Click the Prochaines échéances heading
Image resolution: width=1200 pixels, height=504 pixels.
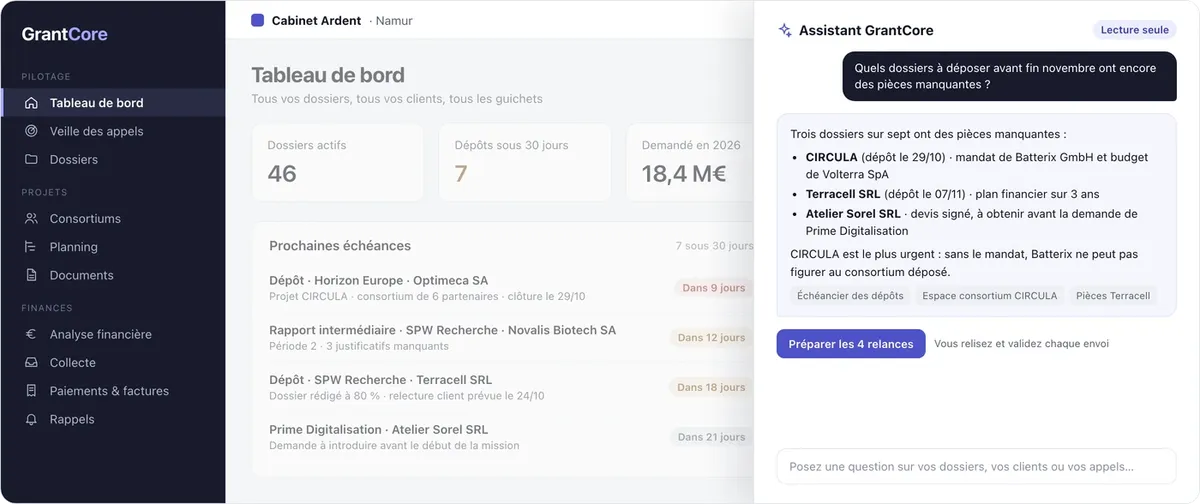(x=340, y=246)
